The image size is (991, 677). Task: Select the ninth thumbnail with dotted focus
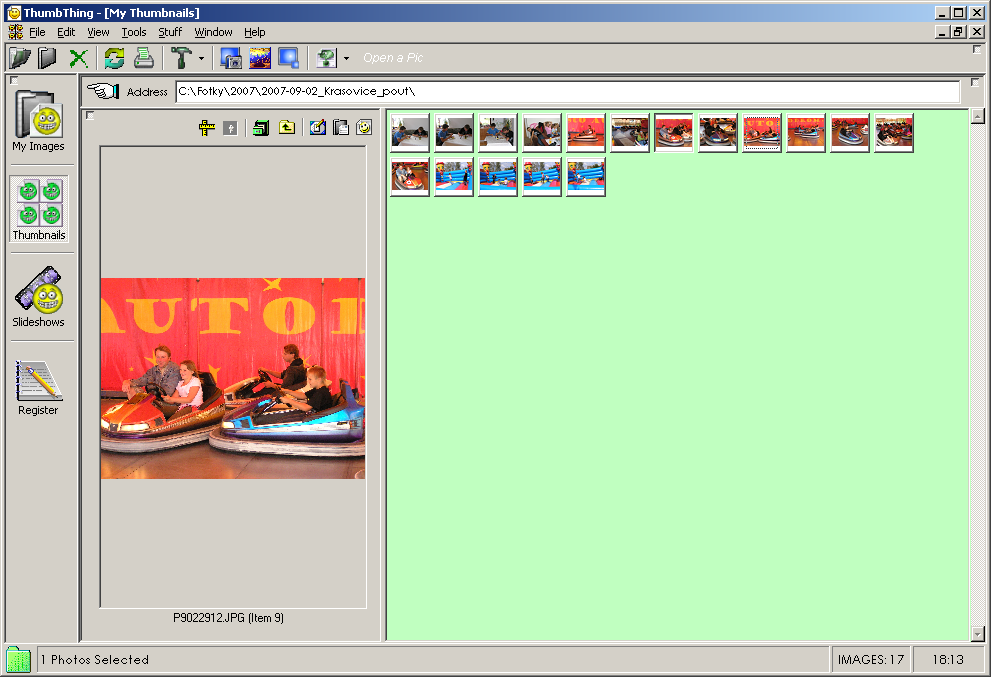pyautogui.click(x=762, y=133)
